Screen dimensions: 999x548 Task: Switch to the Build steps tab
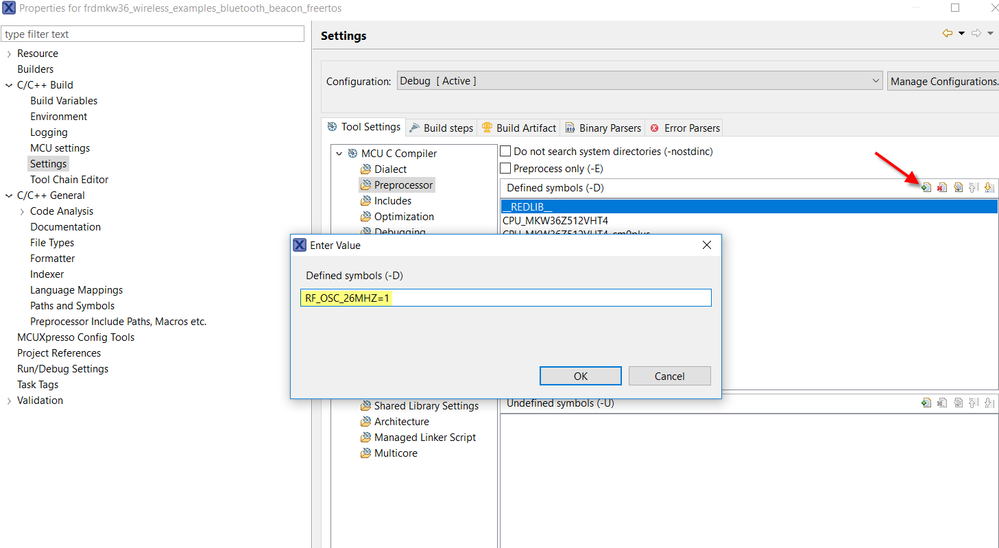pos(441,128)
